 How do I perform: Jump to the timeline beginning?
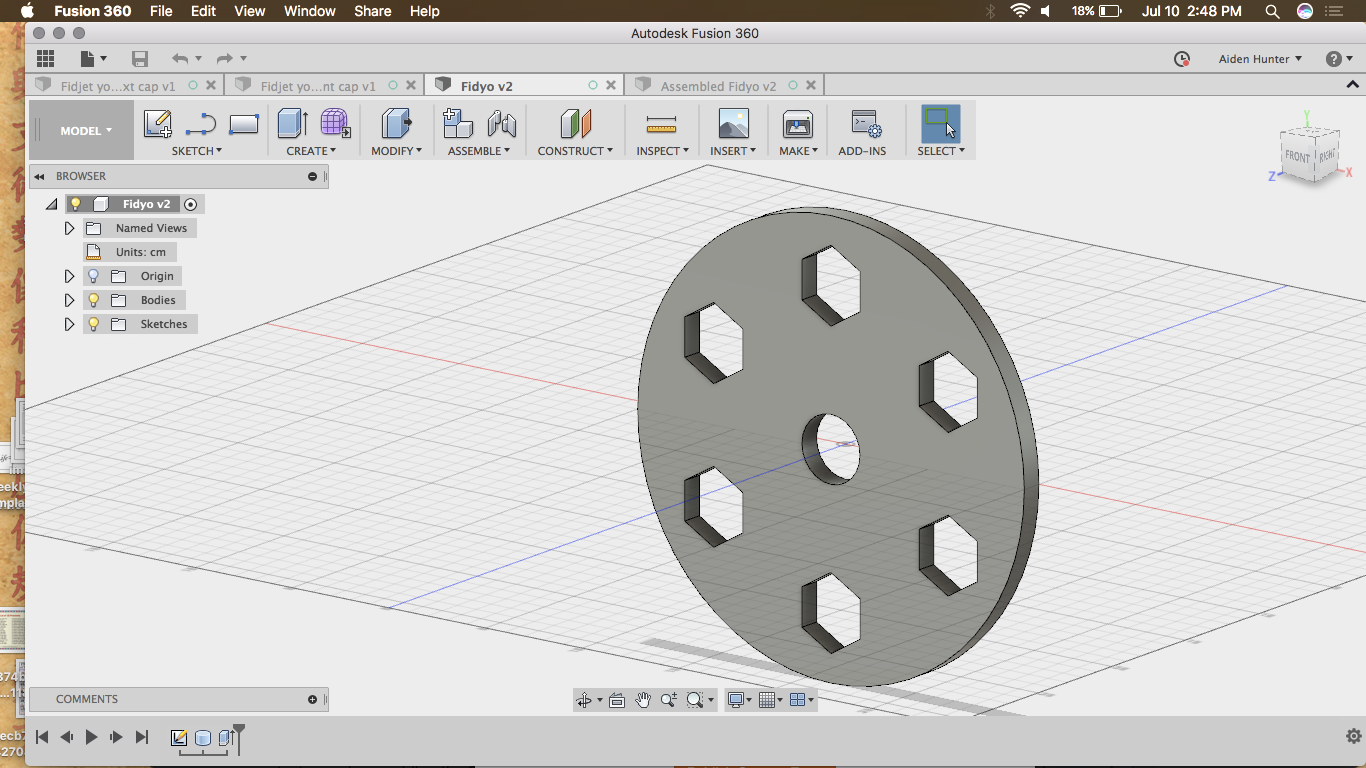[42, 737]
